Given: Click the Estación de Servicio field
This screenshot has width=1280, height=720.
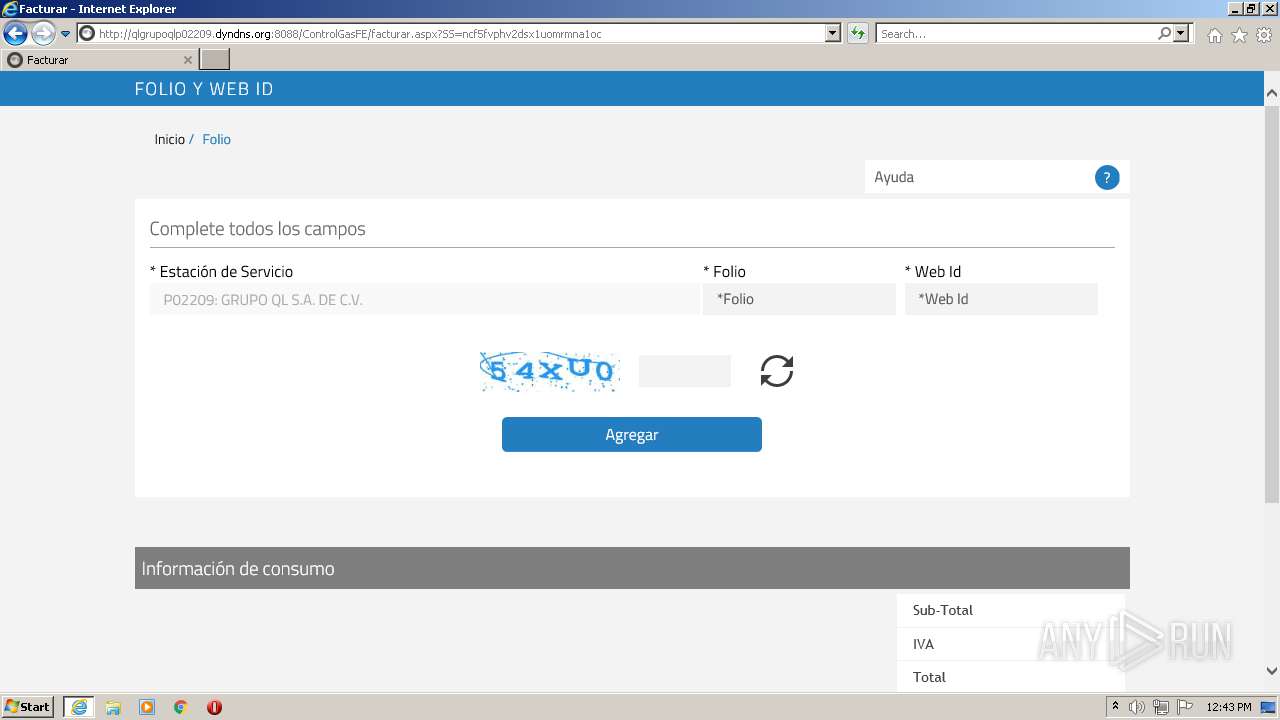Looking at the screenshot, I should point(424,299).
